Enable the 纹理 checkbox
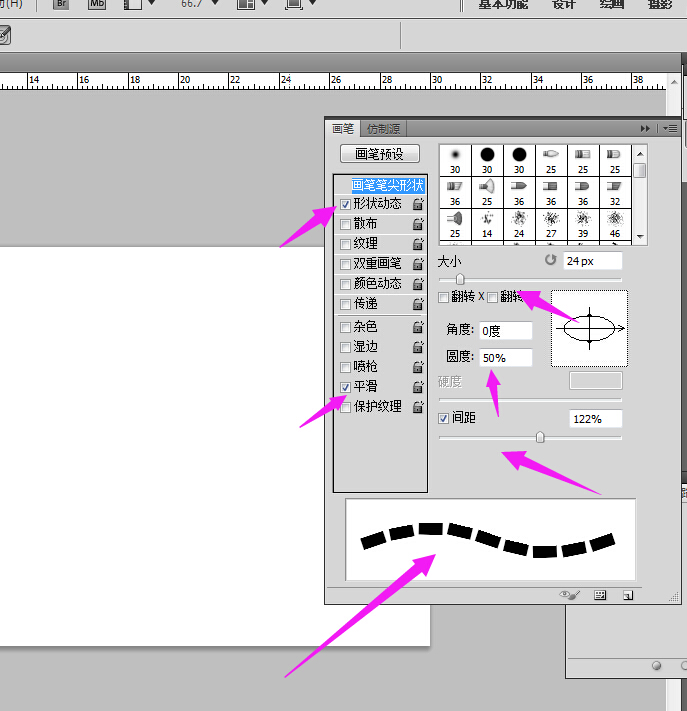Image resolution: width=687 pixels, height=711 pixels. 346,244
